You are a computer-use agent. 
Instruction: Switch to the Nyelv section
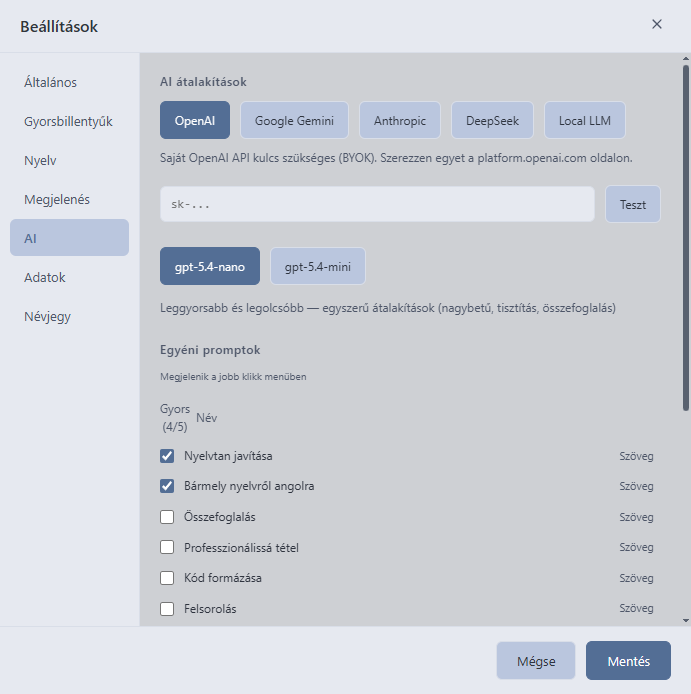pos(69,160)
